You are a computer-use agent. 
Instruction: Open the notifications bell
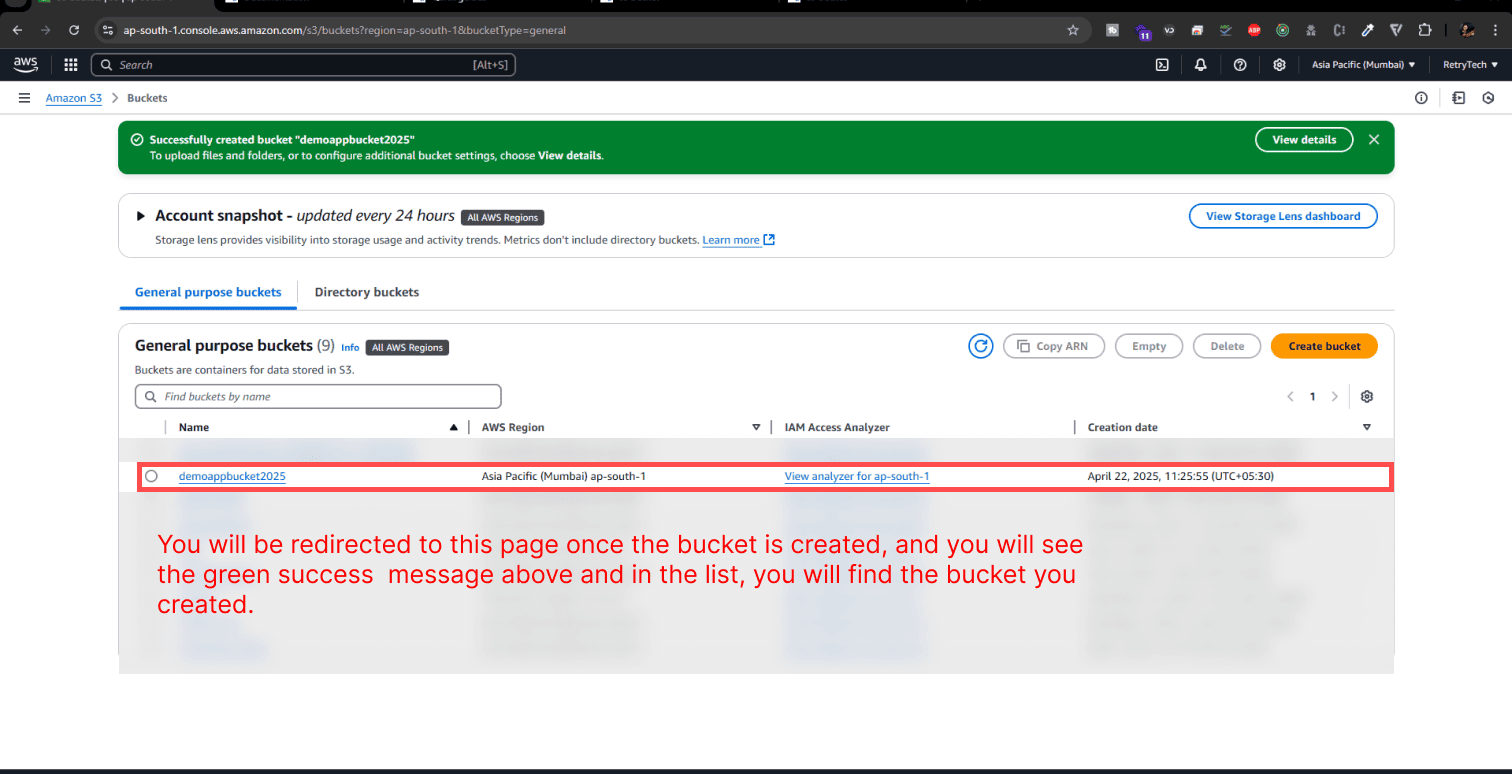(x=1201, y=64)
